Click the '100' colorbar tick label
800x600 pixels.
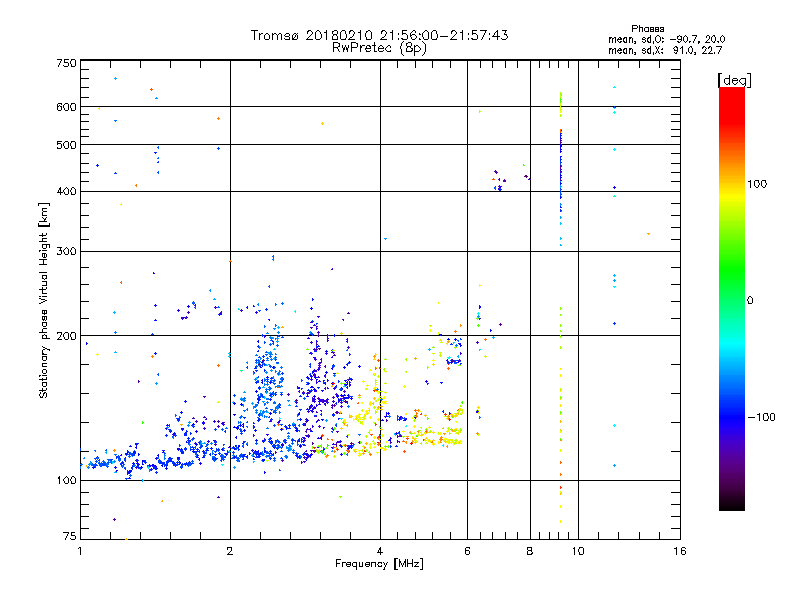click(757, 184)
